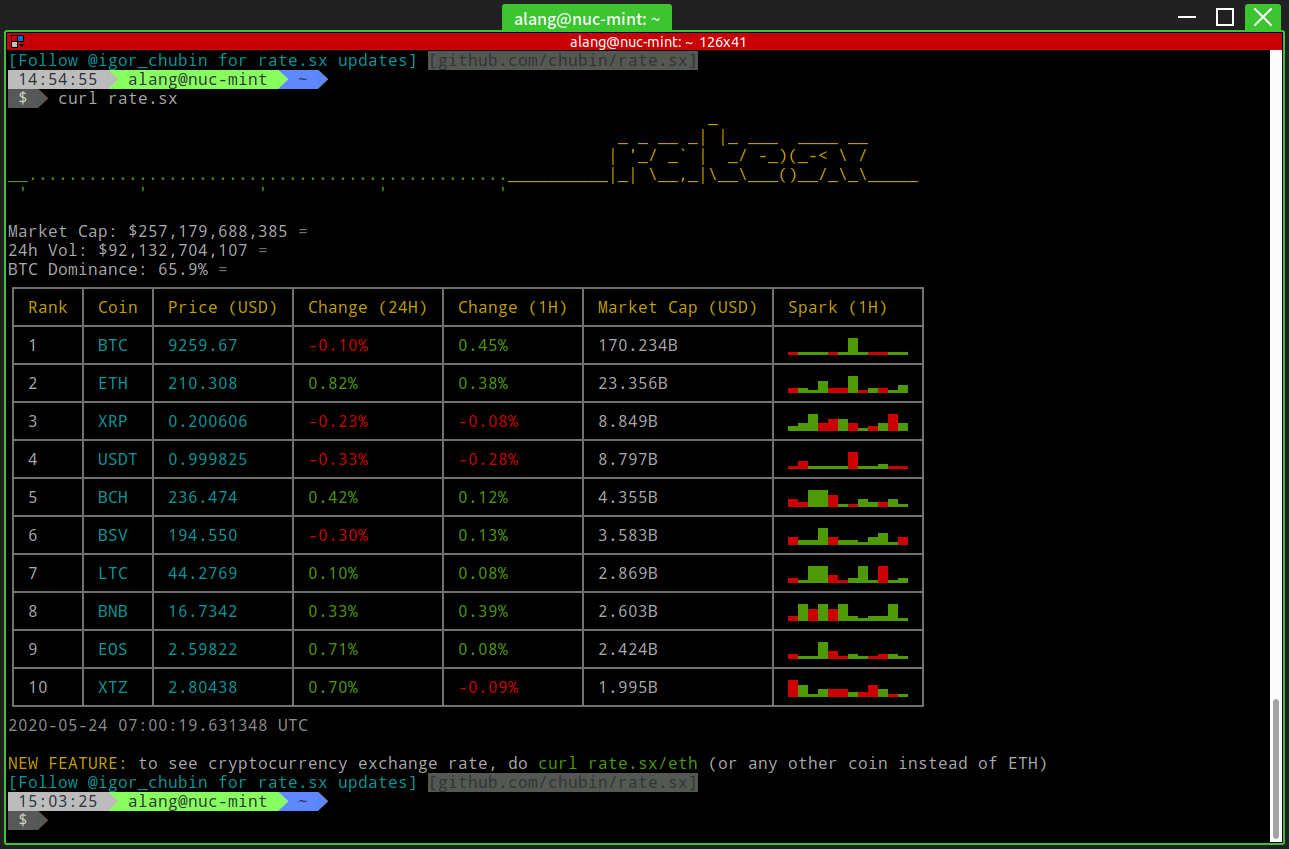Click the Market Cap (USD) column header
Screen dimensions: 1289x849
[678, 307]
